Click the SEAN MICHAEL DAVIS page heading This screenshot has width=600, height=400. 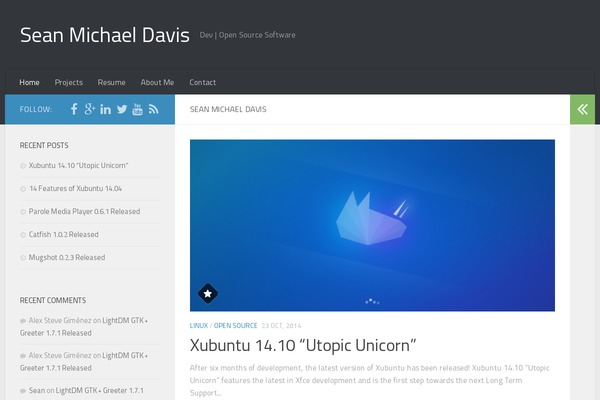[228, 109]
